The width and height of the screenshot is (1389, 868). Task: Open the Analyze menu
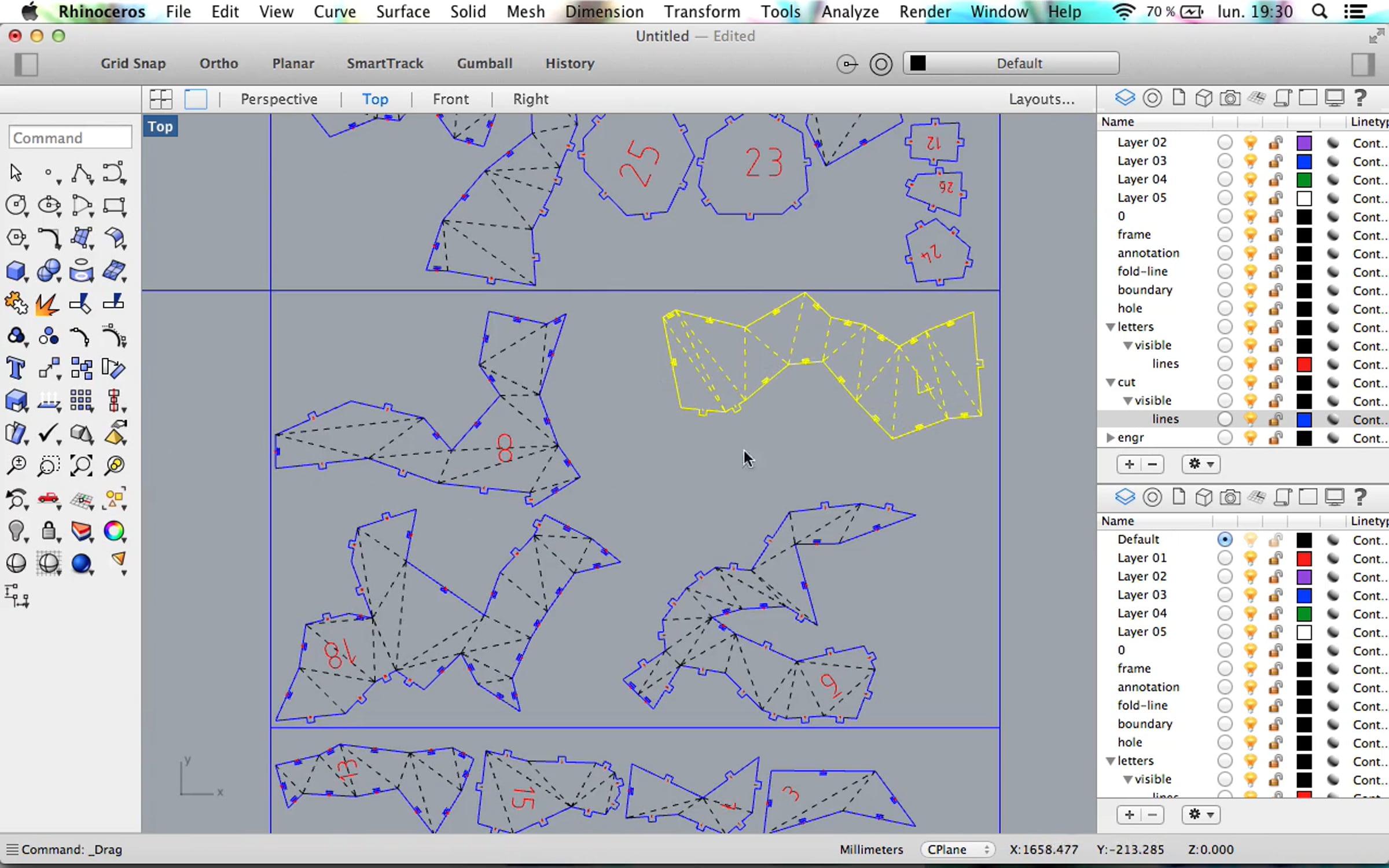point(850,12)
